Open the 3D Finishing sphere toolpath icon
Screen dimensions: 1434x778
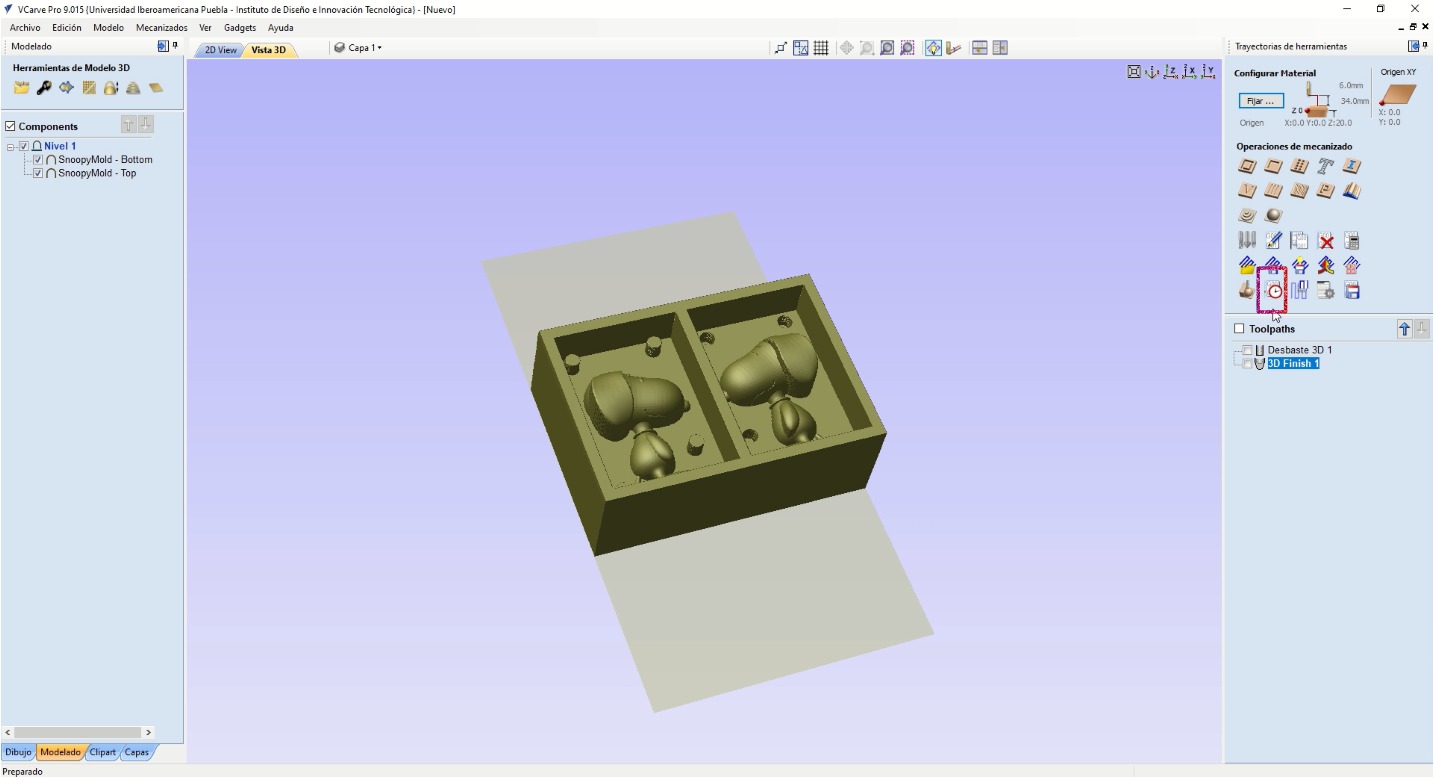coord(1273,215)
